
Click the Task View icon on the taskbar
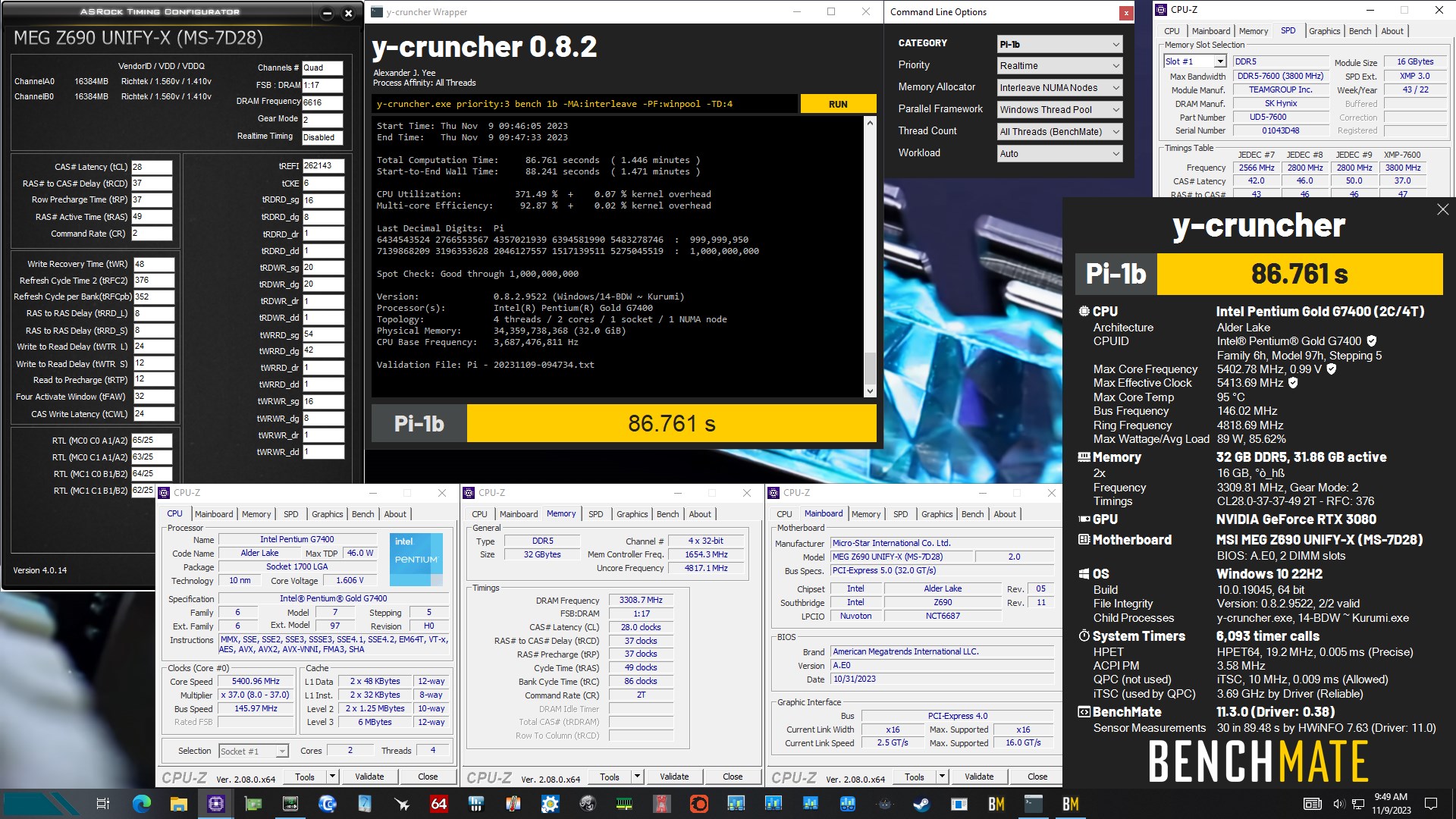103,804
